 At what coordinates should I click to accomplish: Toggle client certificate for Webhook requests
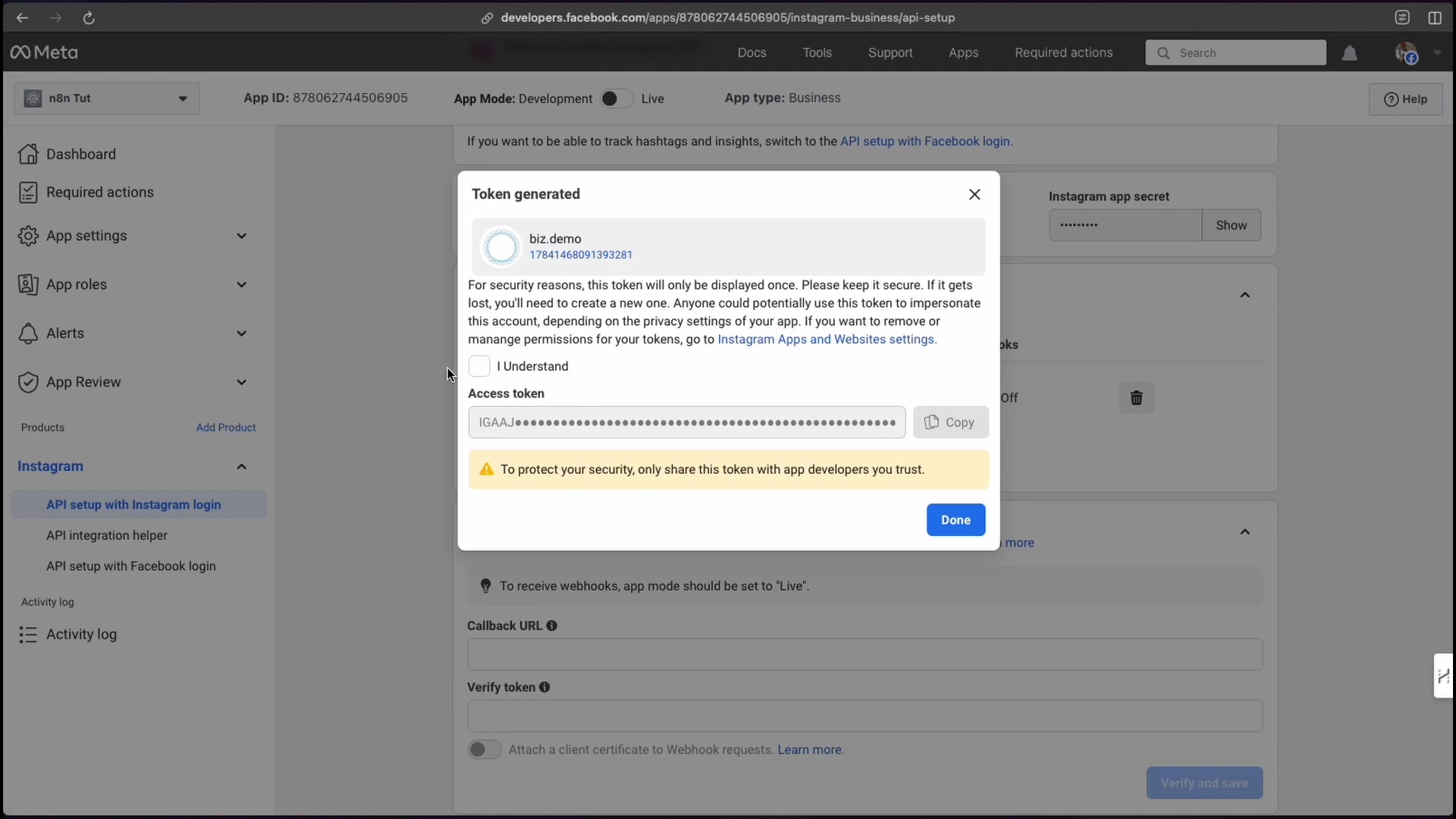coord(484,749)
